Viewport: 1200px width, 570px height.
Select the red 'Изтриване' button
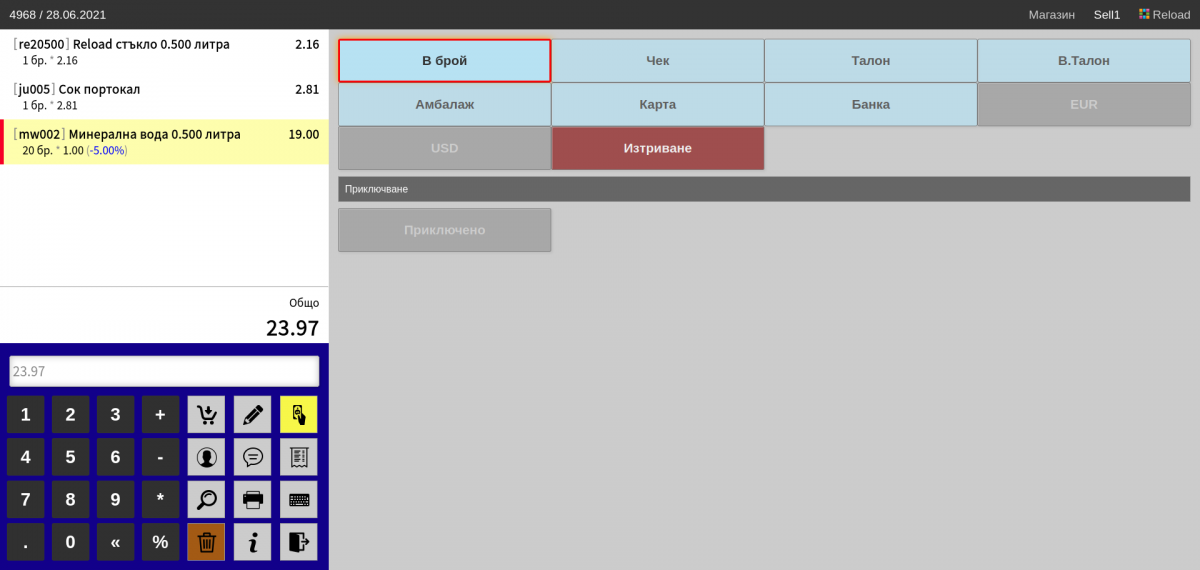[x=657, y=148]
